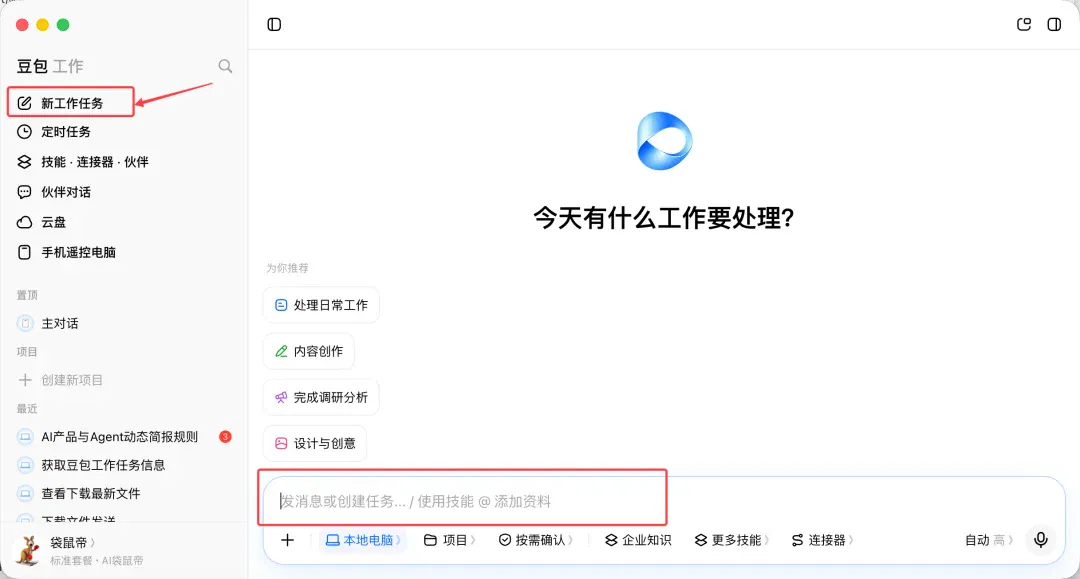Click the red unread badge showing 3
Image resolution: width=1080 pixels, height=579 pixels.
[x=225, y=436]
